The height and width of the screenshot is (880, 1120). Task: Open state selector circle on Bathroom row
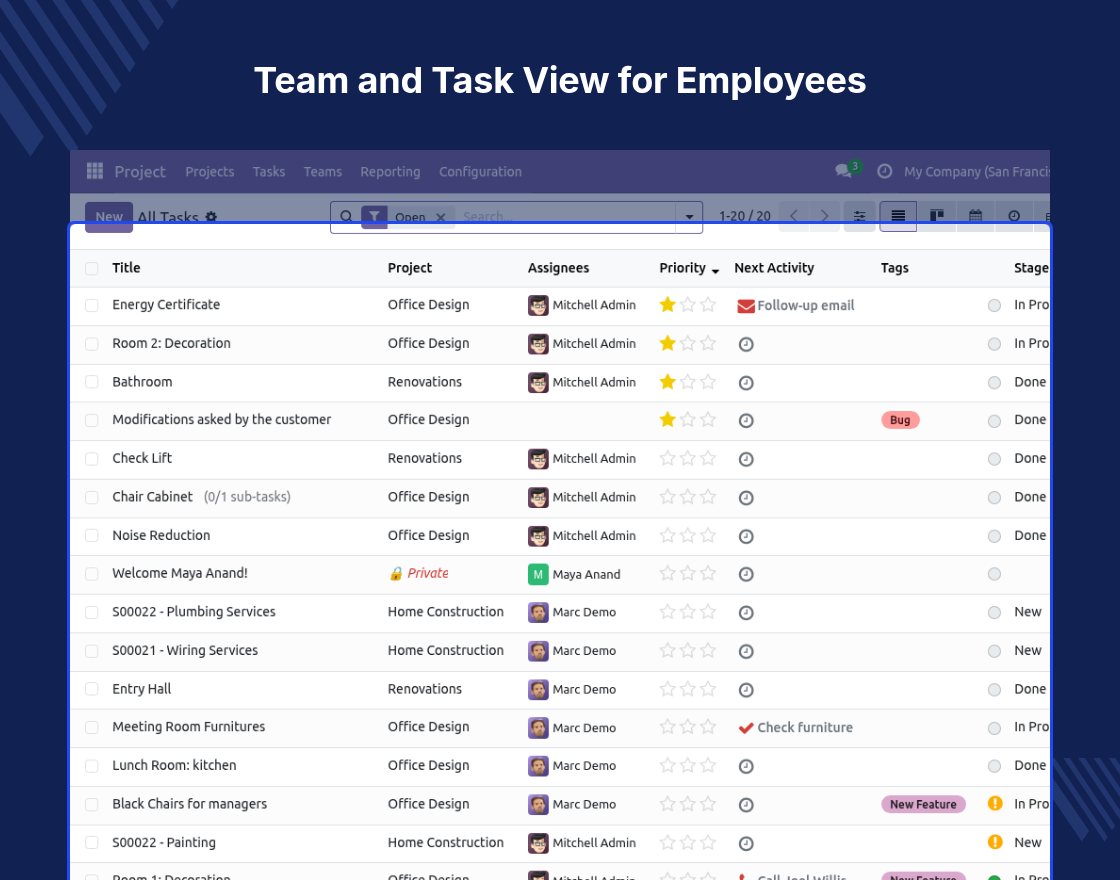click(x=994, y=383)
